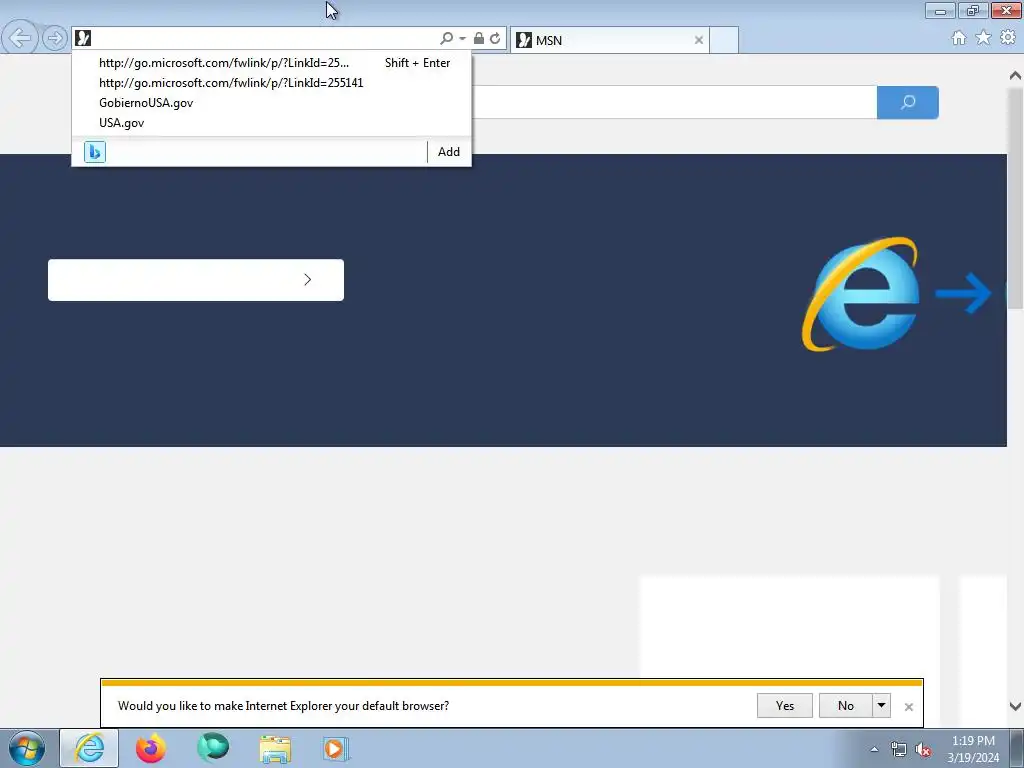Screen dimensions: 1024x768
Task: Open the Tools gear menu
Action: 1008,38
